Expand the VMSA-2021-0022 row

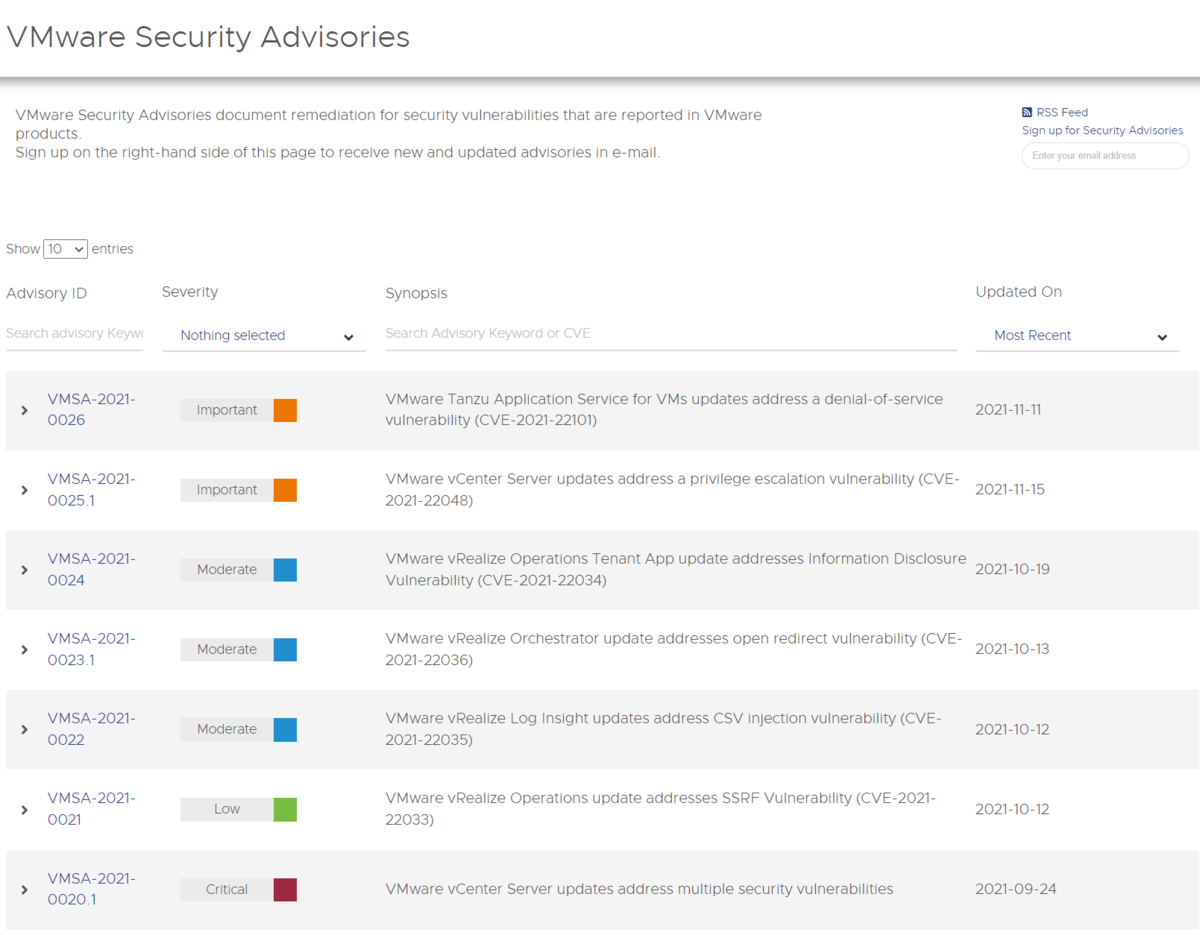pos(25,730)
